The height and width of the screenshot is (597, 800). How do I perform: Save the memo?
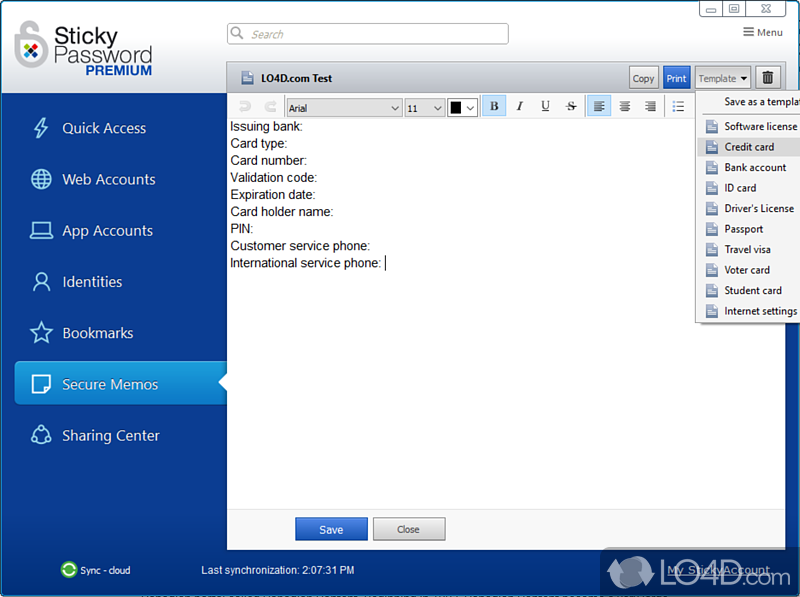(x=331, y=529)
